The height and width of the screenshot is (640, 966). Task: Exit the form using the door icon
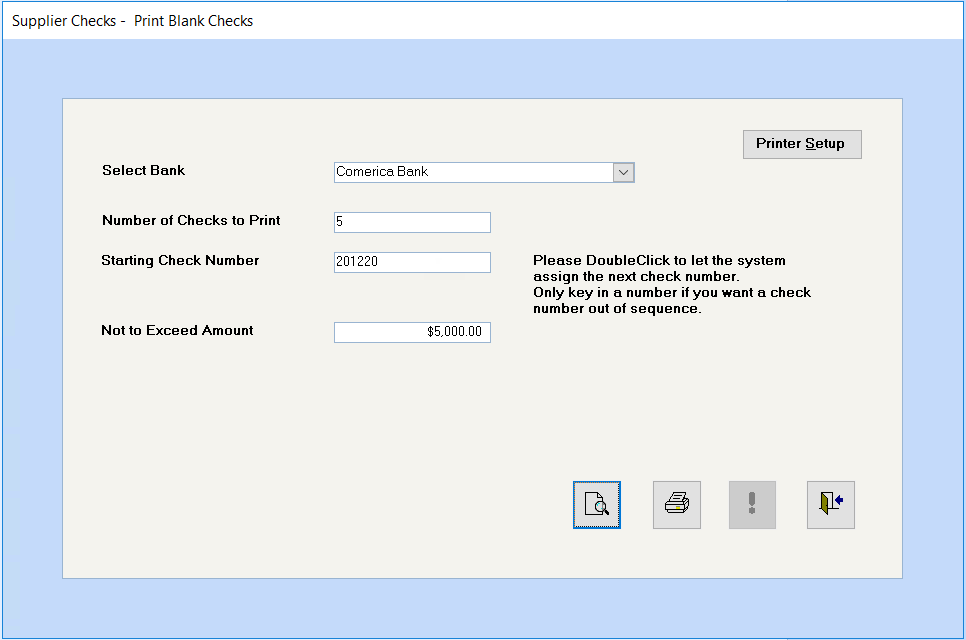tap(830, 505)
